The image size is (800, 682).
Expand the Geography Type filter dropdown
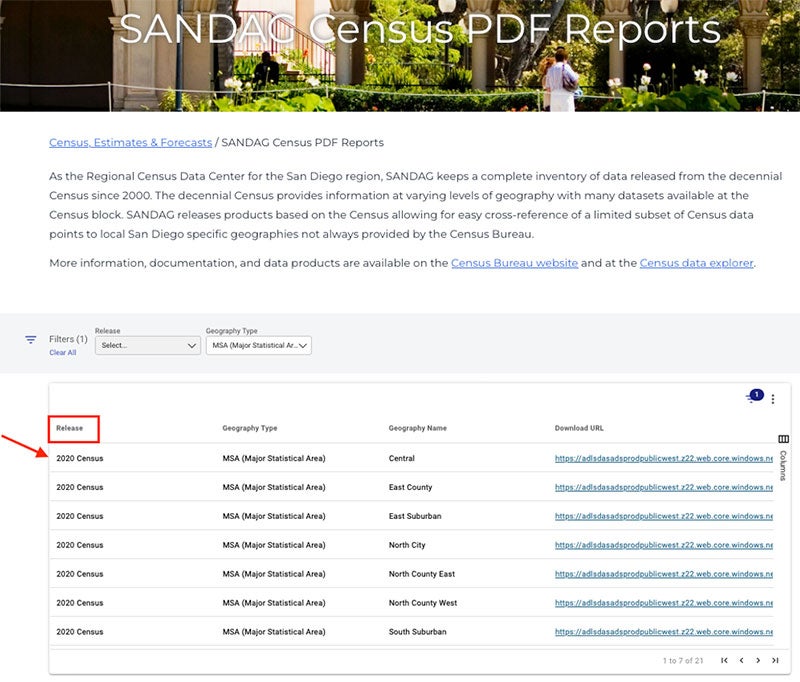259,345
